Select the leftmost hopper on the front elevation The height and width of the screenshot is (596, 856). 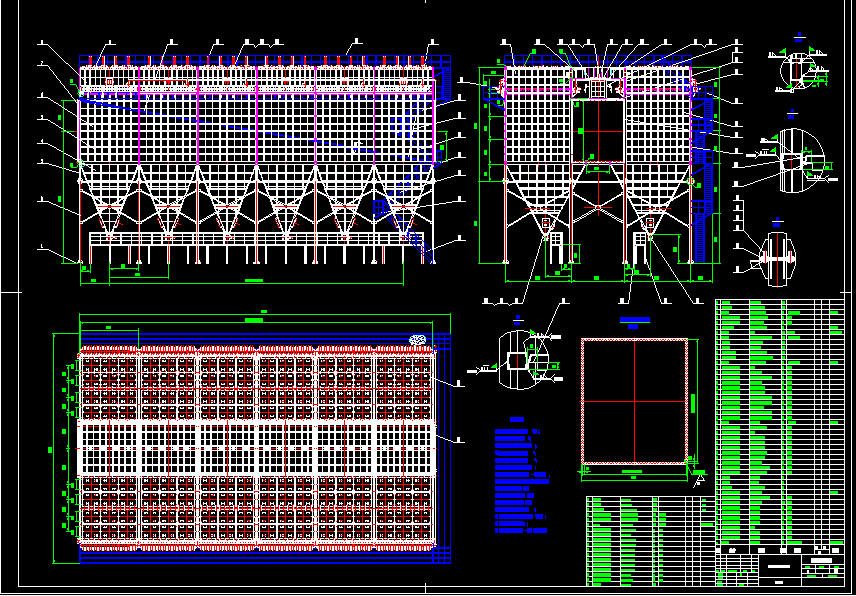[110, 201]
